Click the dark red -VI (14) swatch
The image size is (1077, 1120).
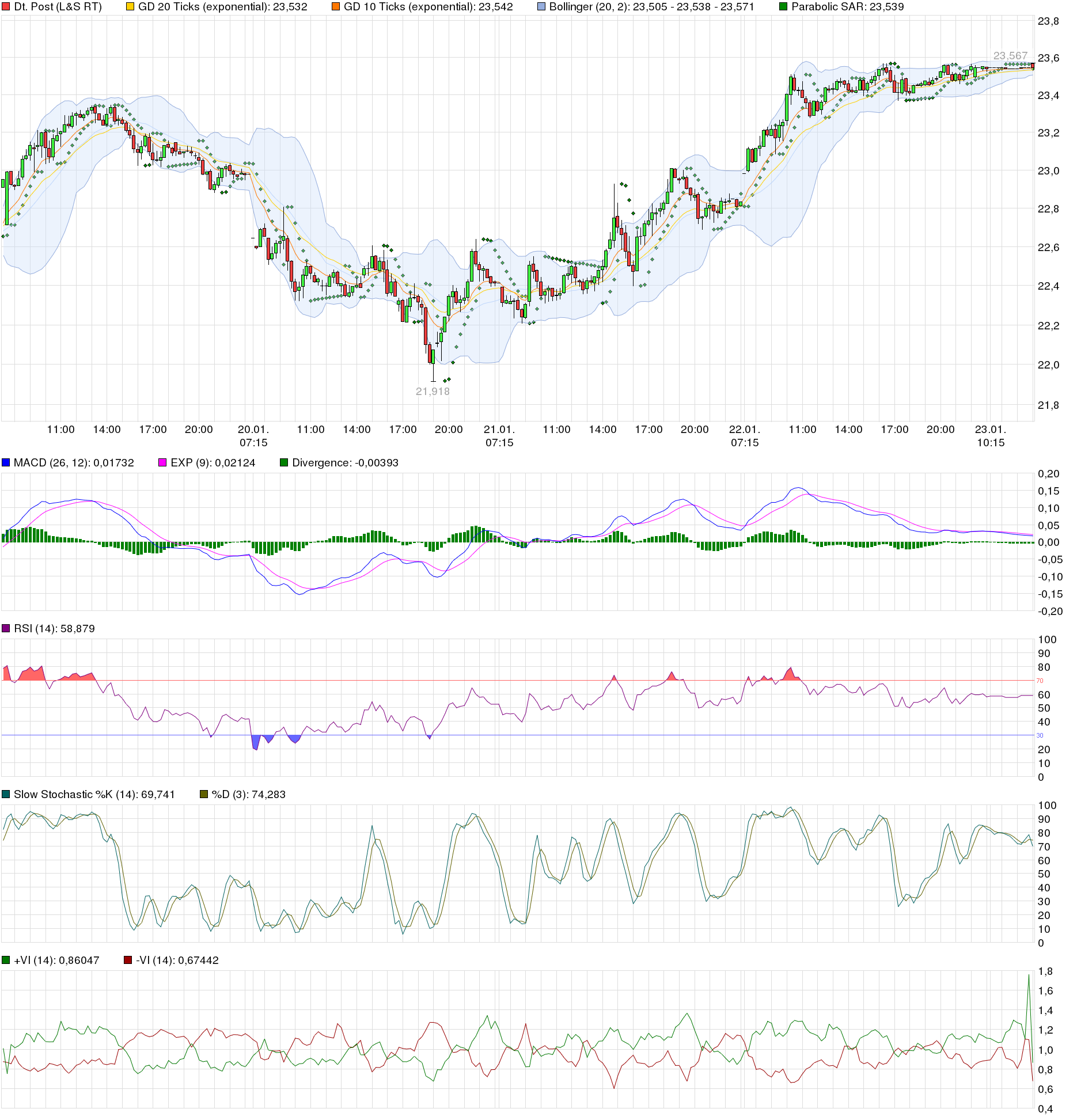[128, 960]
